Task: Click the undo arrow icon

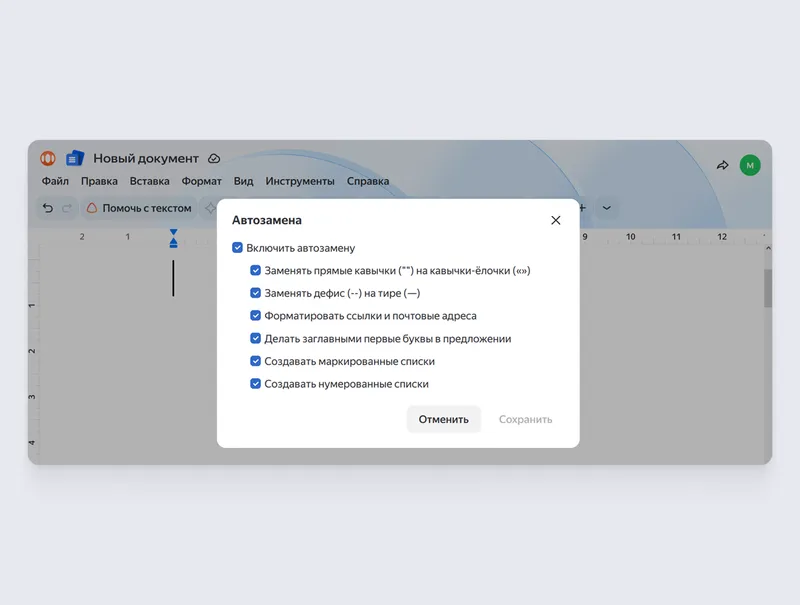Action: pos(47,208)
